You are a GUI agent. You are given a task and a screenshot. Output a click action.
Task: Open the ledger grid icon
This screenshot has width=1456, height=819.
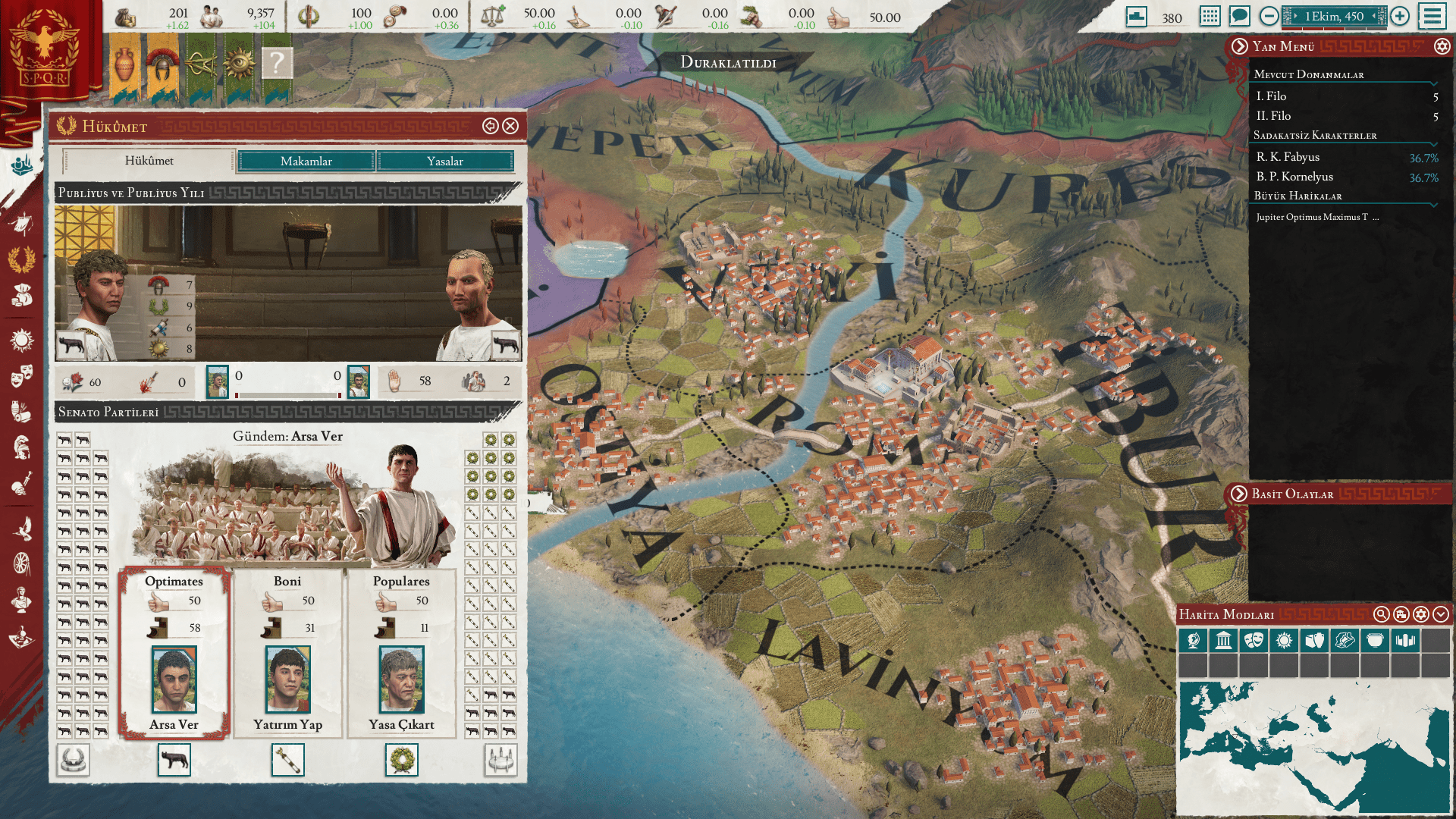coord(1210,16)
